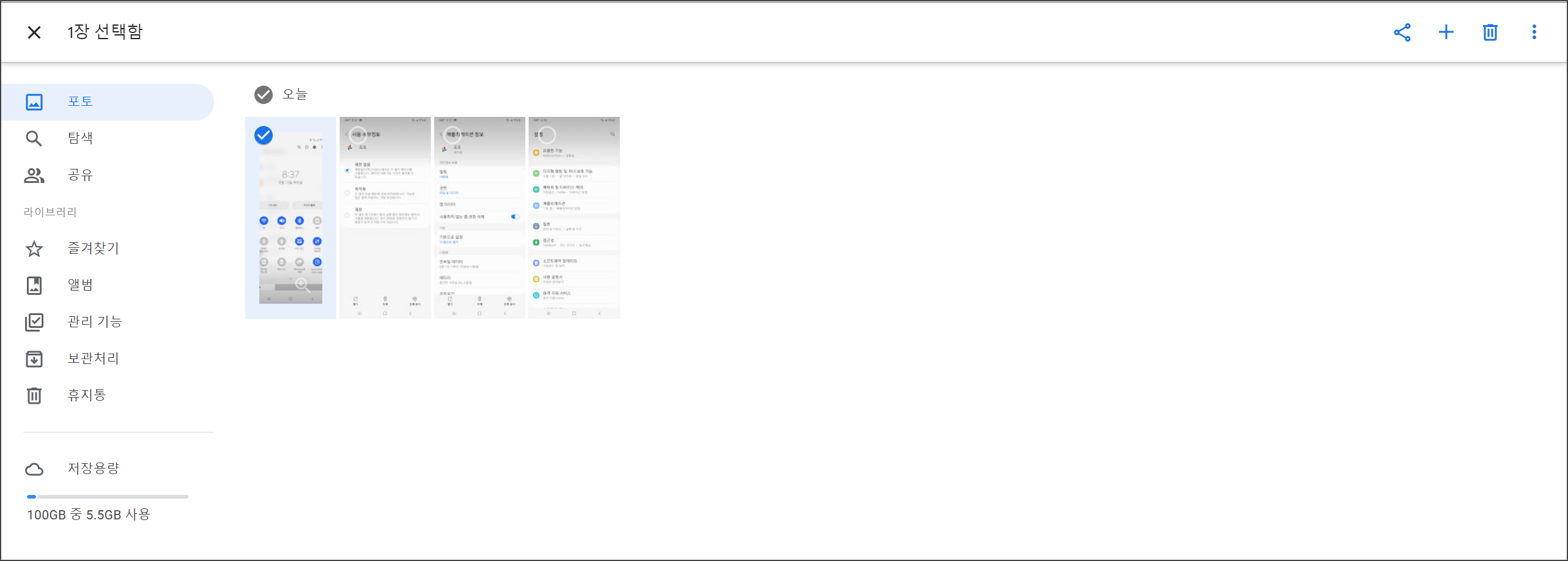Open the quick settings 8:37 screenshot thumbnail
Viewport: 1568px width, 561px height.
click(x=290, y=218)
